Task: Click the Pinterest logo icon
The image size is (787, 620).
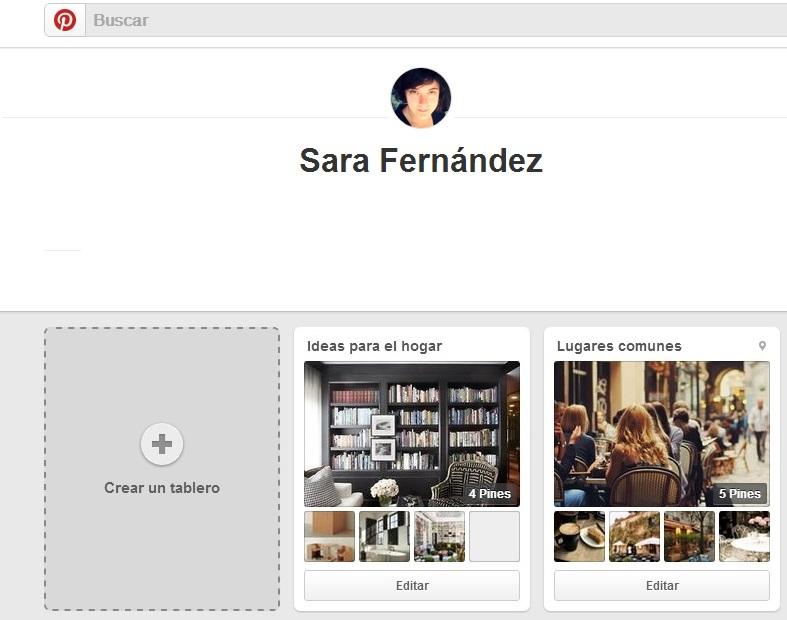Action: [65, 20]
